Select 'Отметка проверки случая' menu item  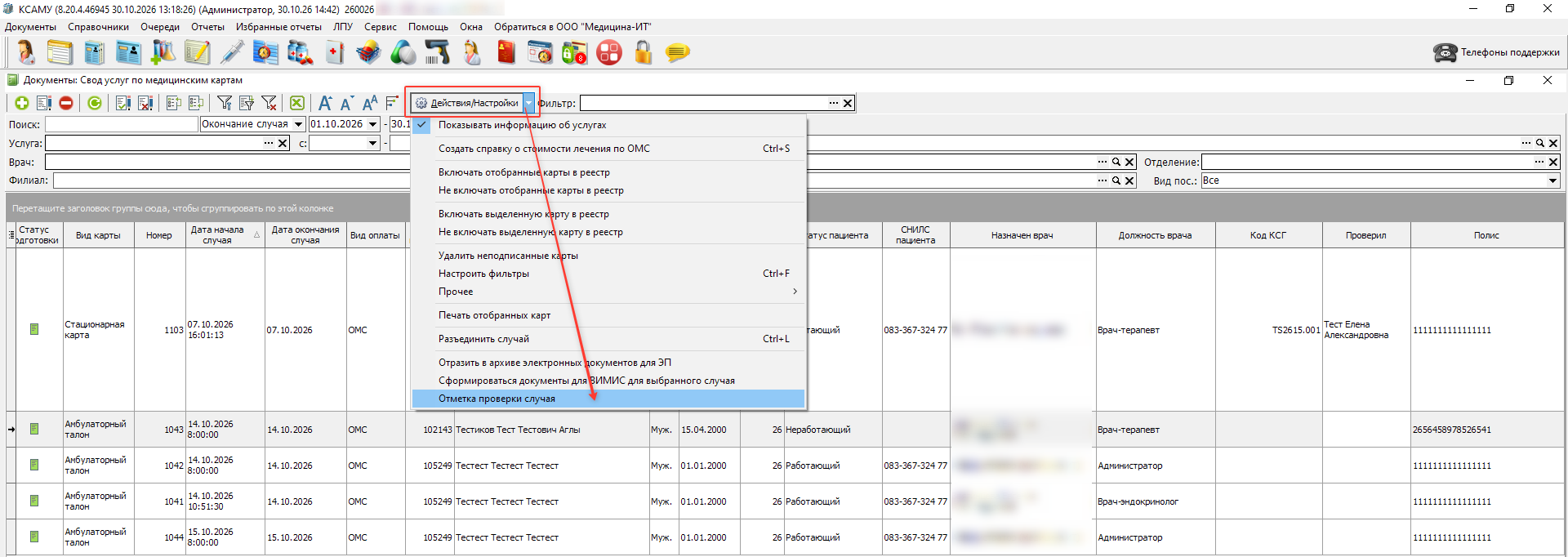[x=608, y=399]
